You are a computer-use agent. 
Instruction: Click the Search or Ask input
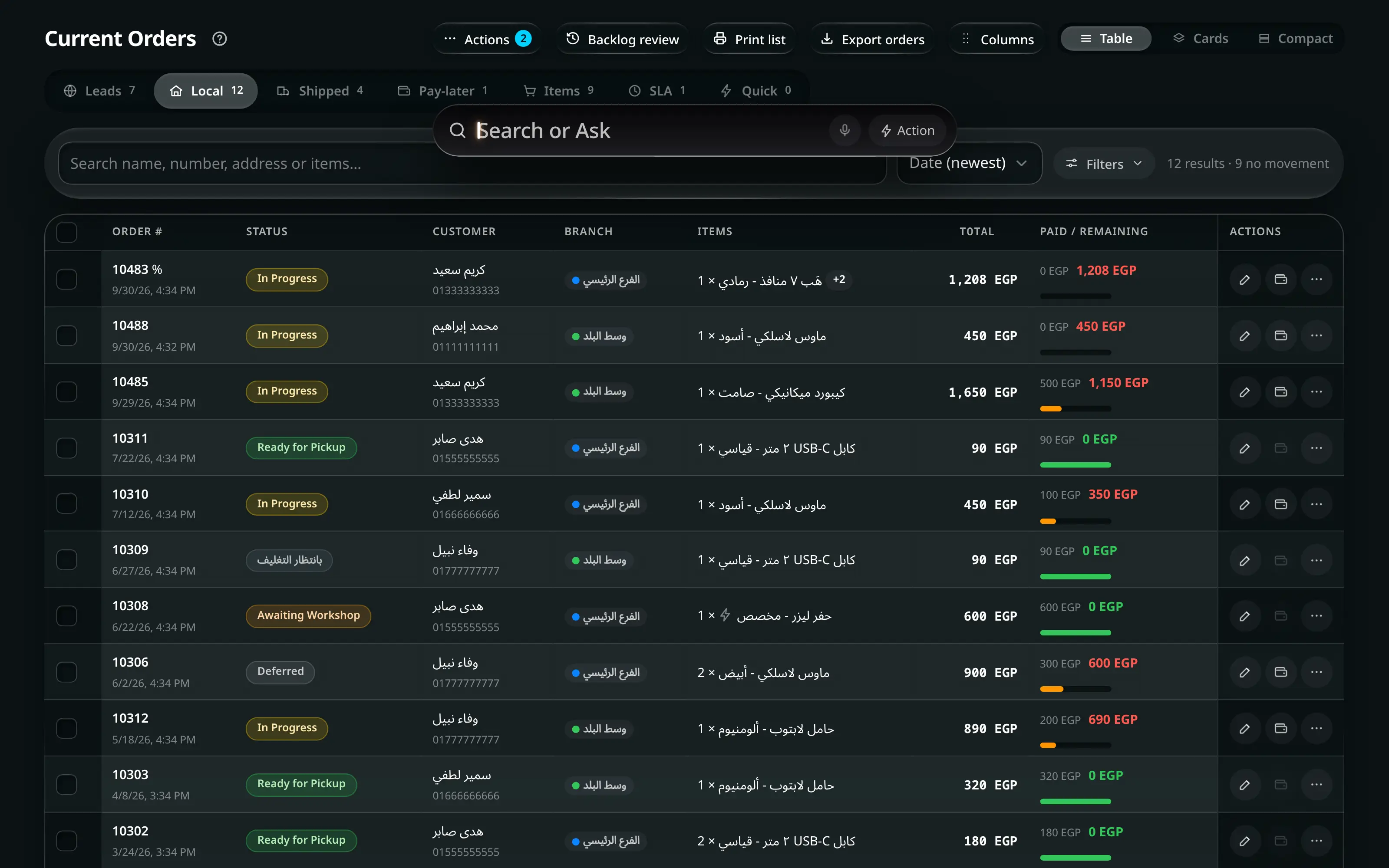649,130
